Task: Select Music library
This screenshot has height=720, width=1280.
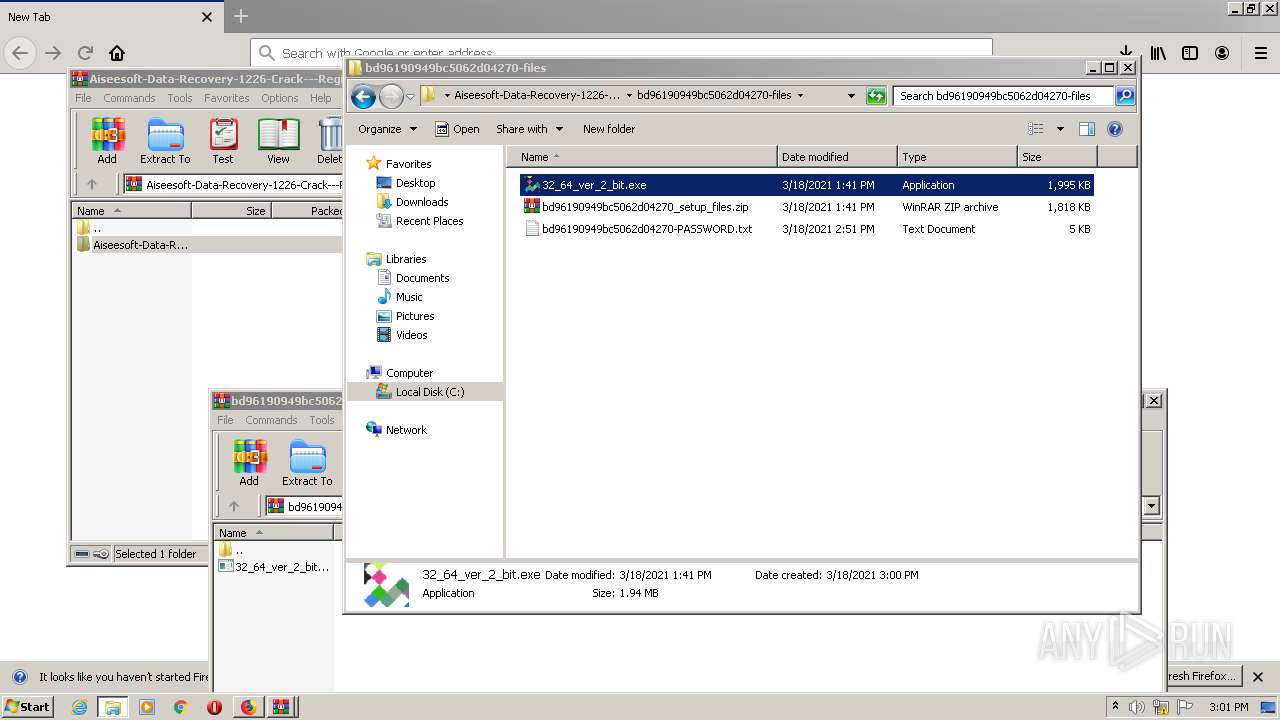Action: point(409,297)
